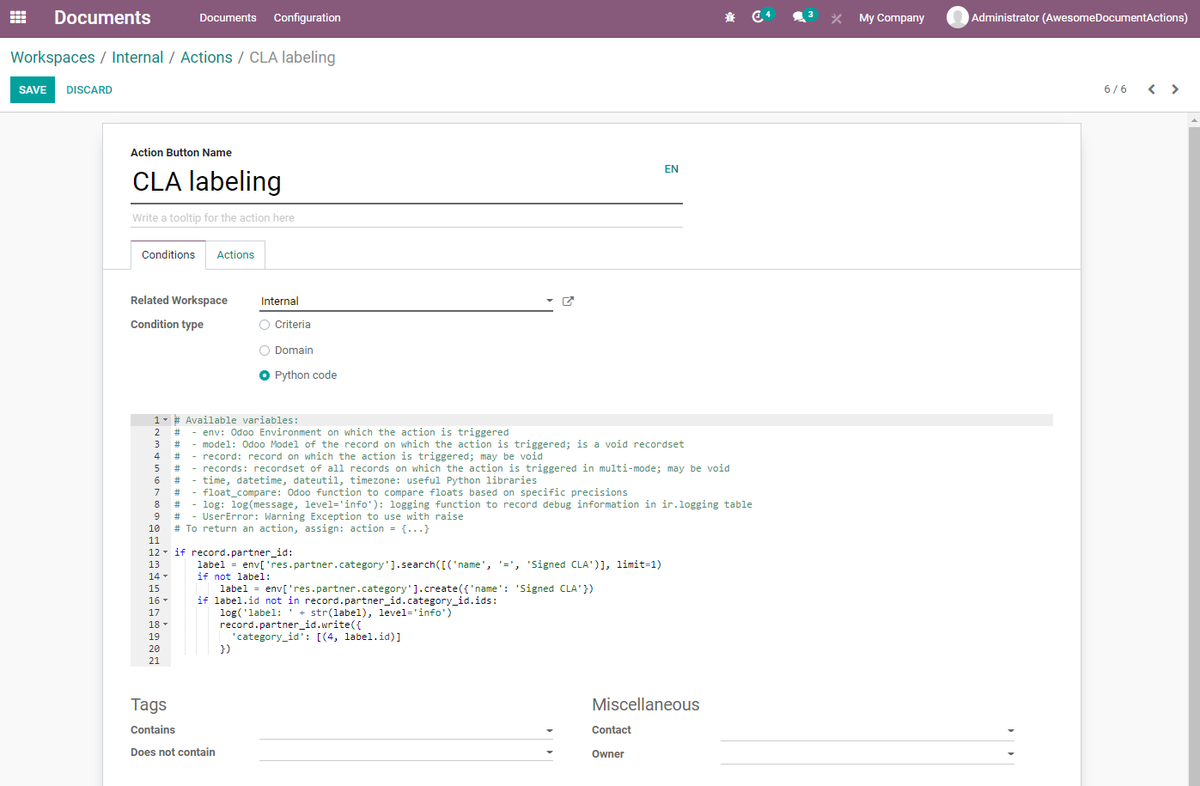Open the Administrator user menu
This screenshot has height=786, width=1200.
[x=1068, y=18]
